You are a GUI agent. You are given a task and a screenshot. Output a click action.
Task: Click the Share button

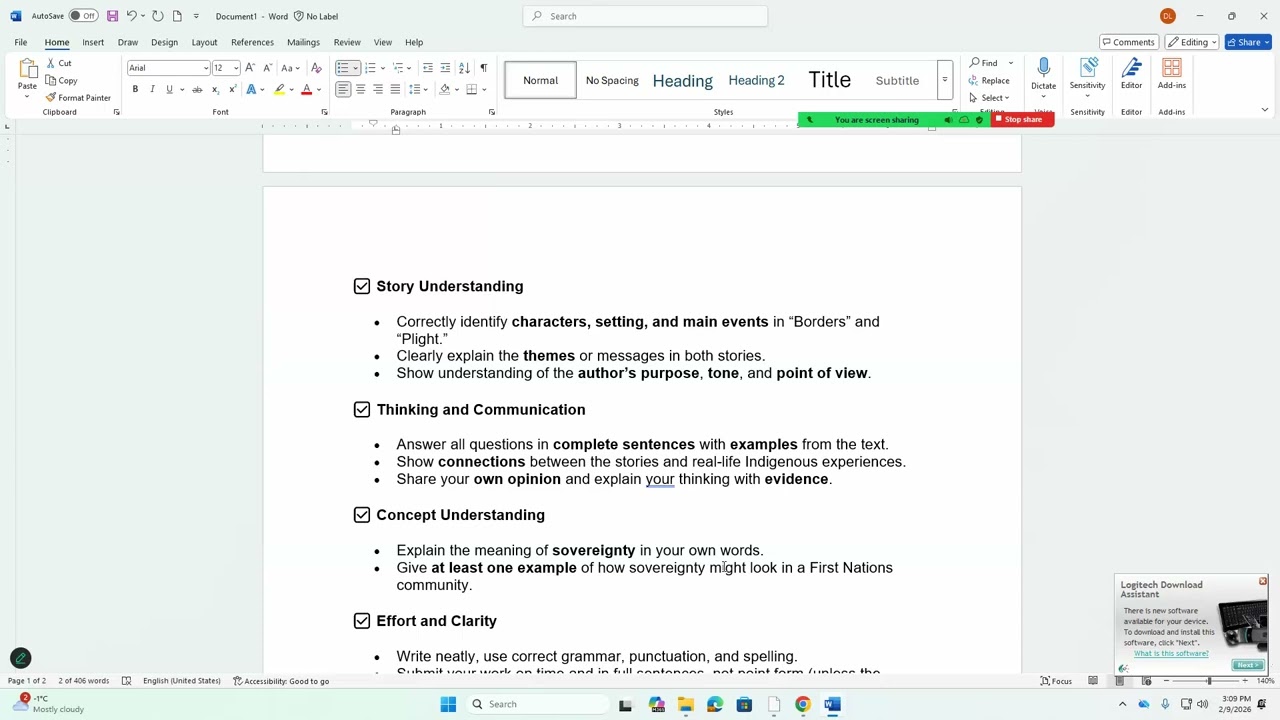pyautogui.click(x=1248, y=42)
